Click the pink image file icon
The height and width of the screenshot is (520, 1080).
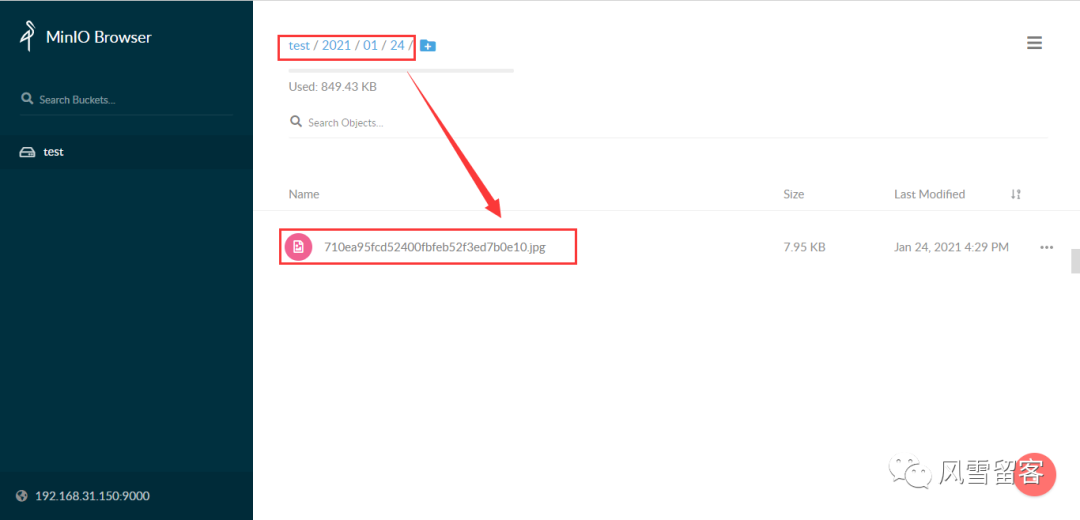click(298, 247)
